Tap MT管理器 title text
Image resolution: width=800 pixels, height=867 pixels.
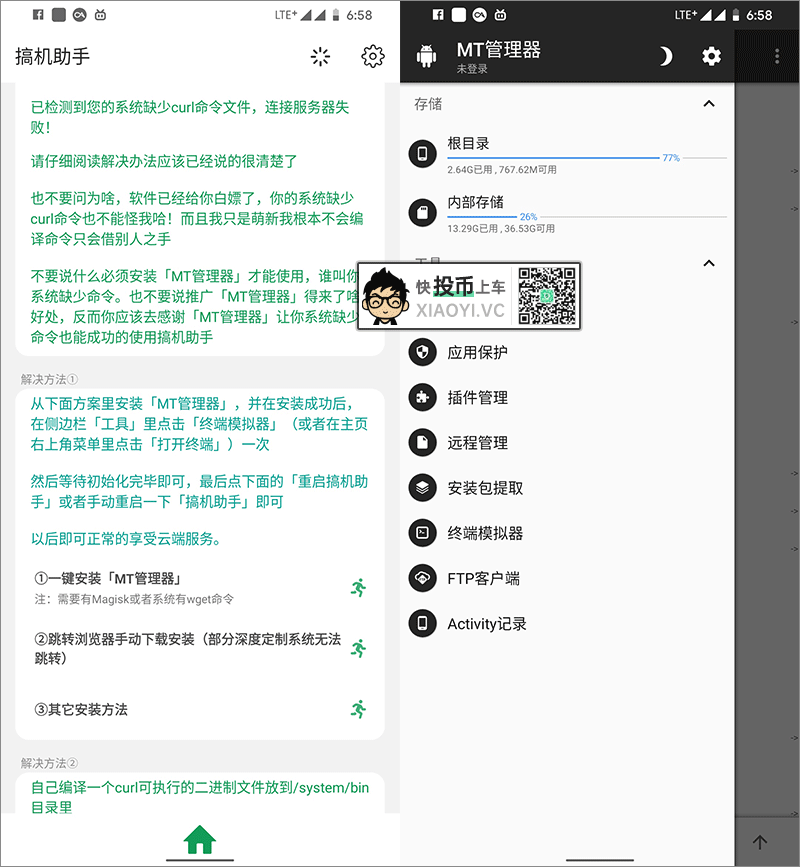(499, 50)
